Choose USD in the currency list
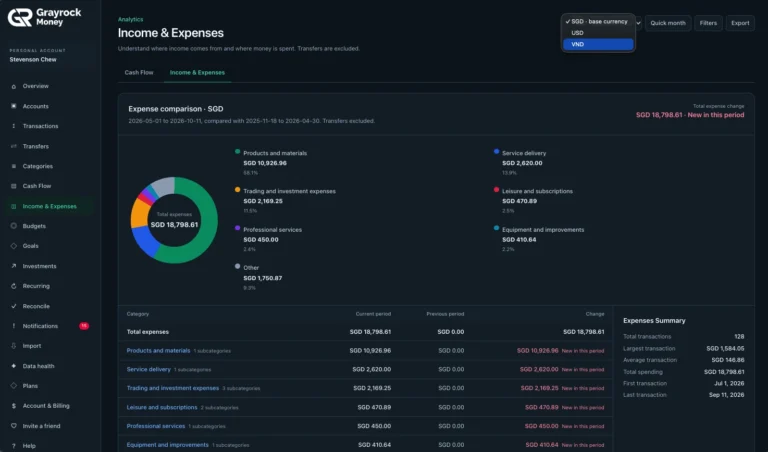The image size is (768, 452). (598, 33)
